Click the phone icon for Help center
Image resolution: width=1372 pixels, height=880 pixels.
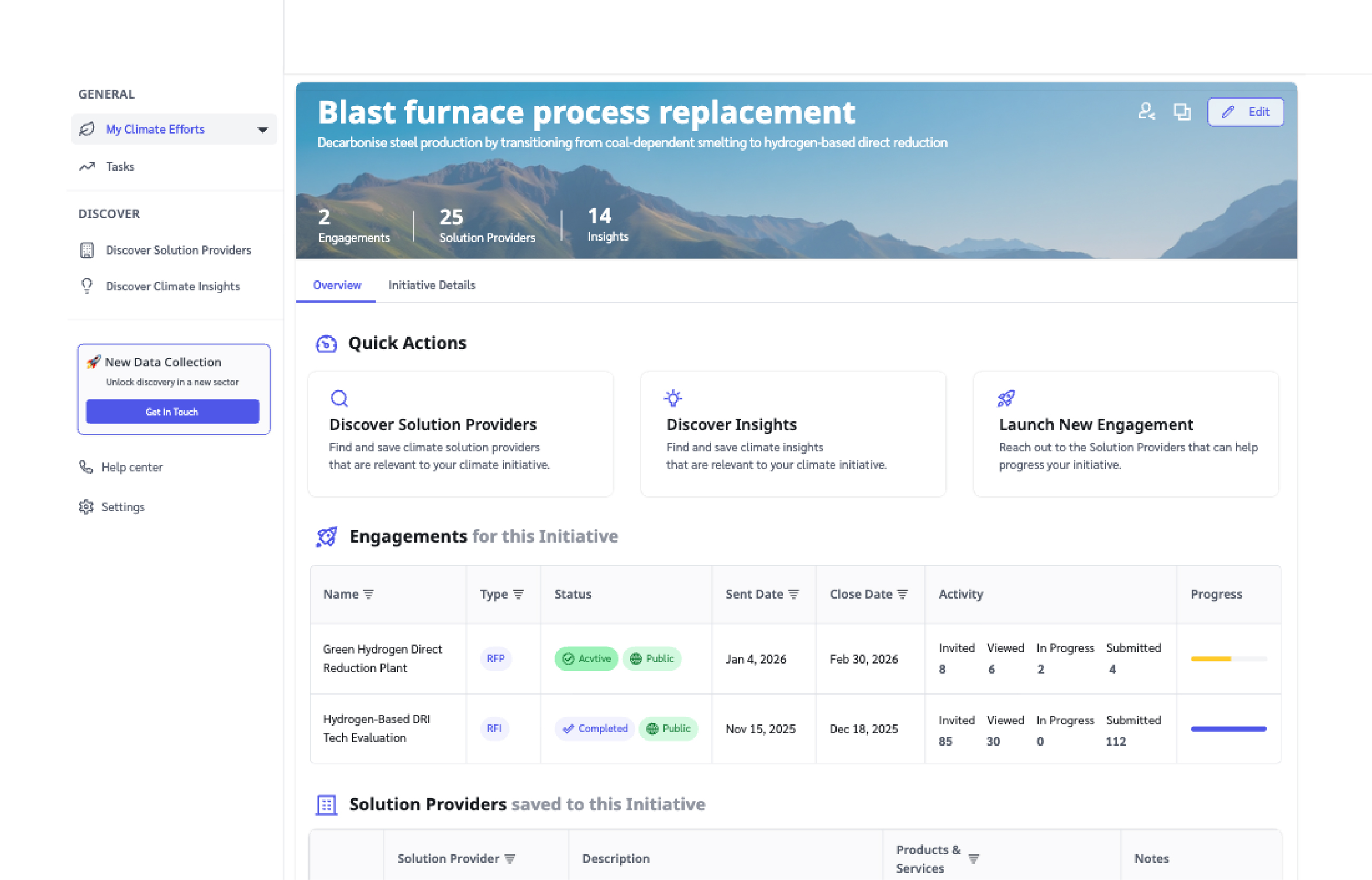86,467
